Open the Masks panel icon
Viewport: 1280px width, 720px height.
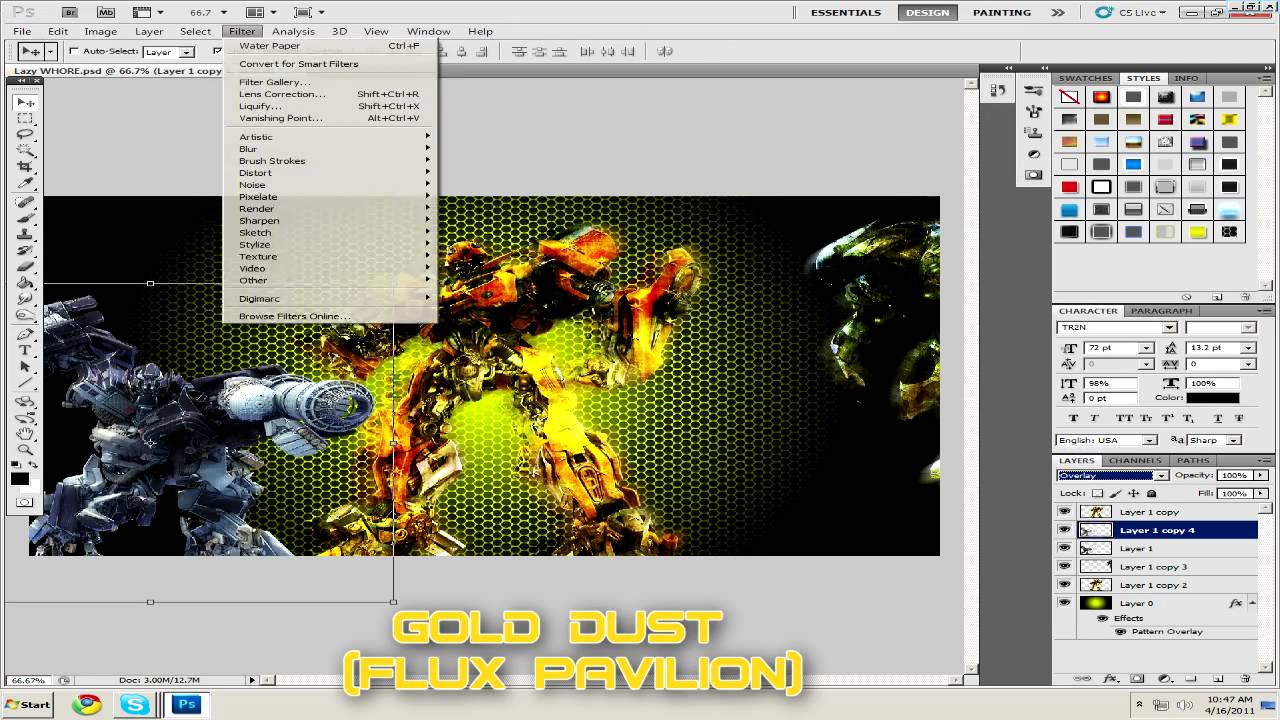click(x=1034, y=175)
